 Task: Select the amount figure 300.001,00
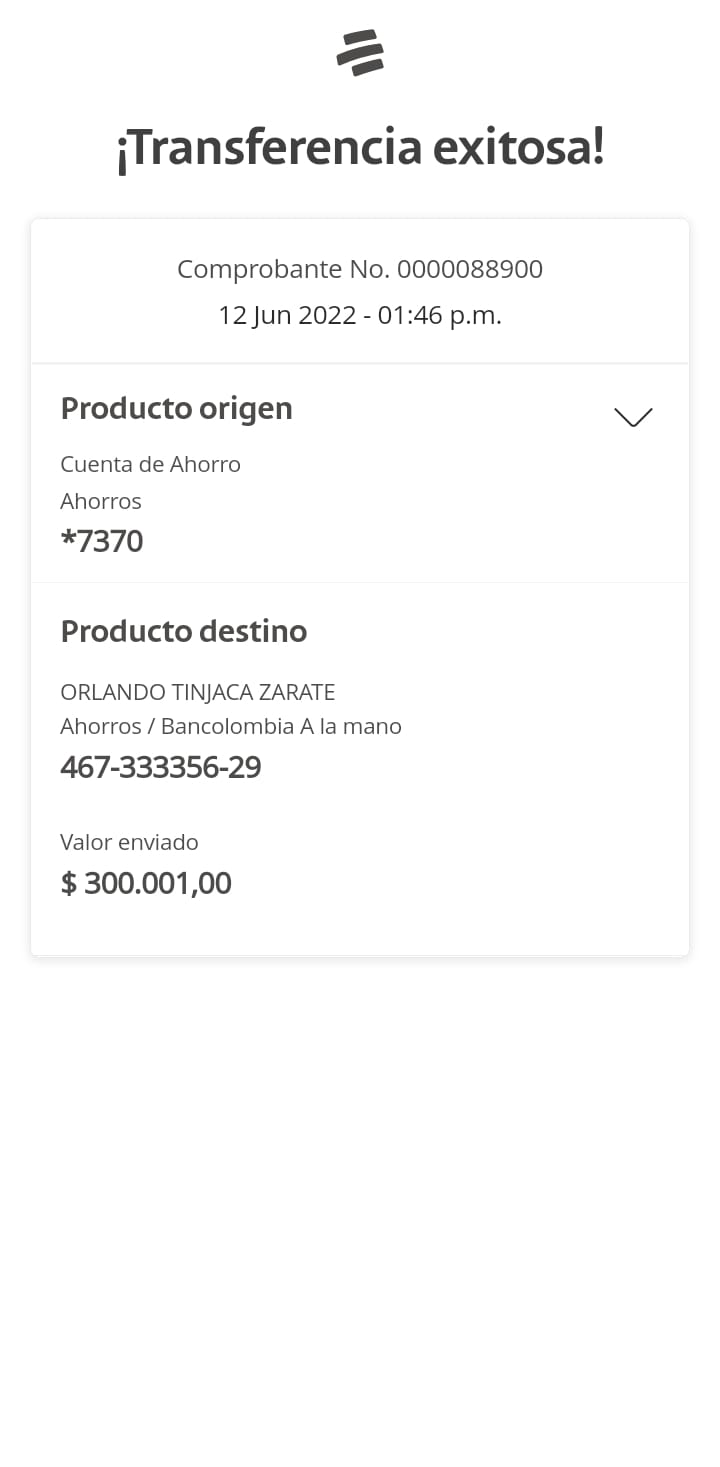[x=158, y=883]
